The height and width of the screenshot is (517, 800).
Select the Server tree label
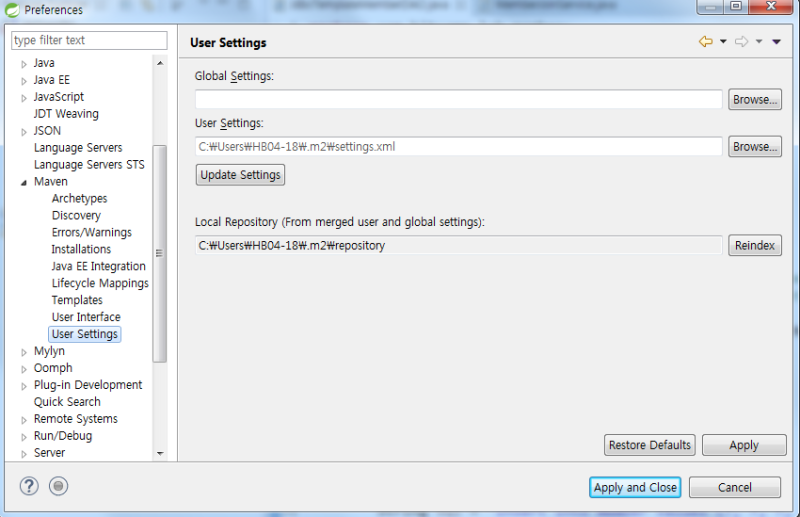pos(49,453)
